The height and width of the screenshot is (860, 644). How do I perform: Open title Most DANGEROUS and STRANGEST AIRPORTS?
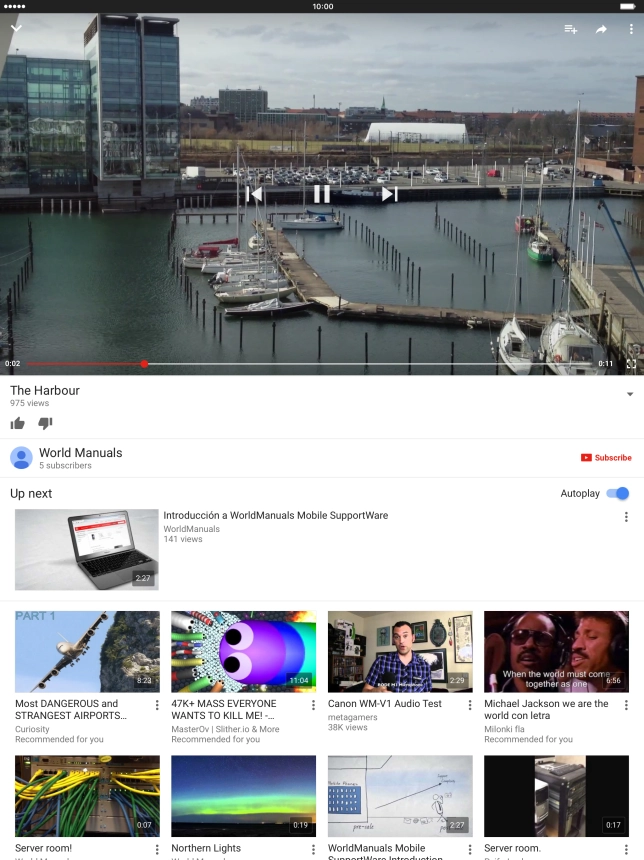click(71, 709)
